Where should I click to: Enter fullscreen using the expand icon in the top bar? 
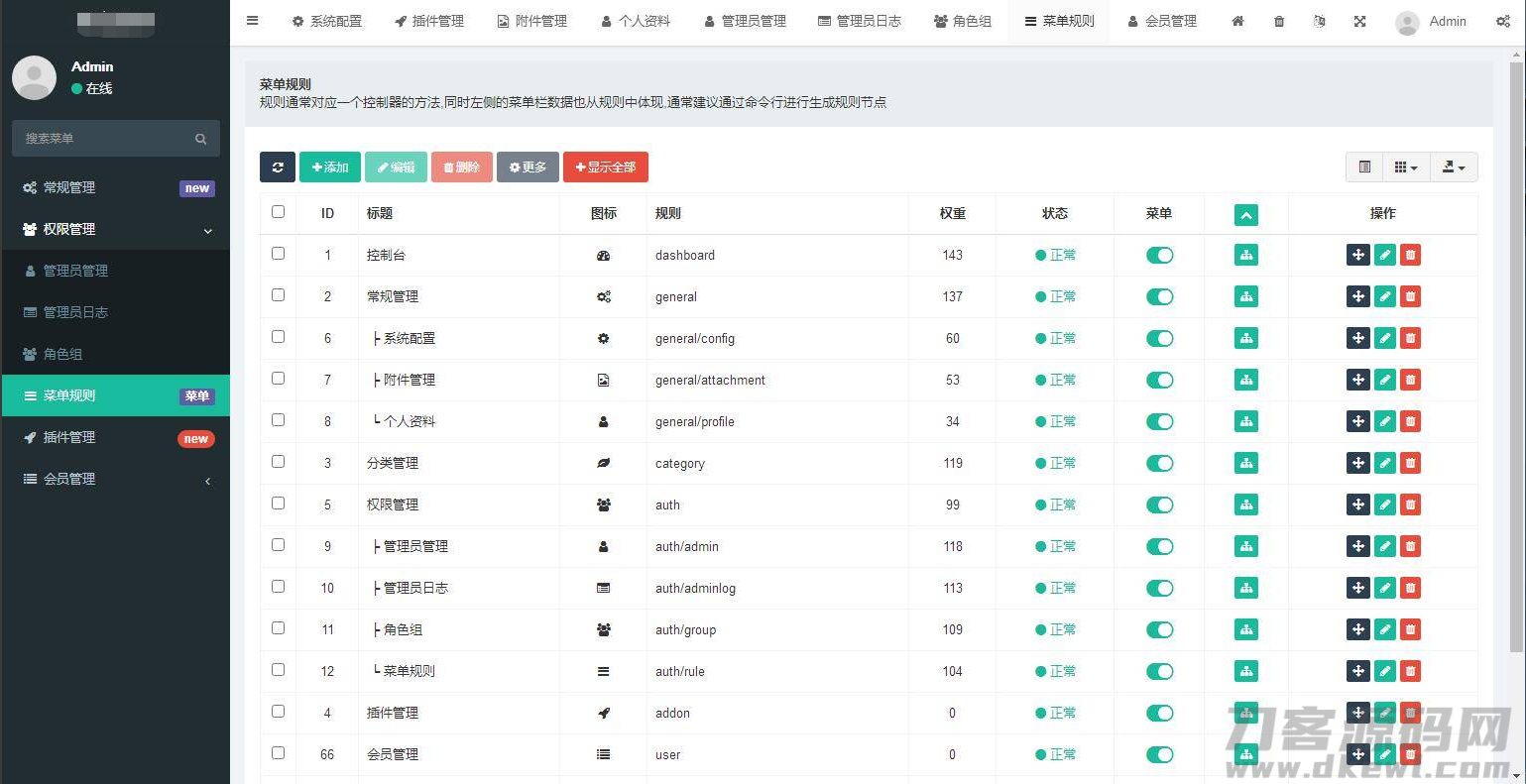1360,22
